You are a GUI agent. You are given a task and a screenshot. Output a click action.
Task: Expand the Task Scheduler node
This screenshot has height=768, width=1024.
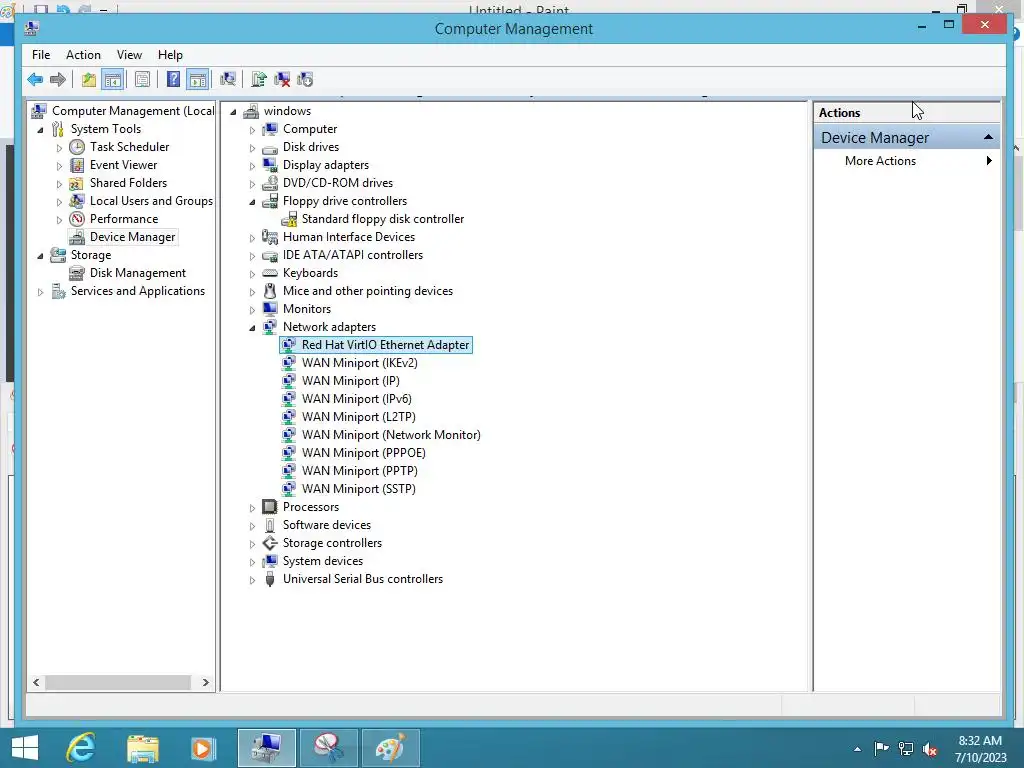point(59,148)
